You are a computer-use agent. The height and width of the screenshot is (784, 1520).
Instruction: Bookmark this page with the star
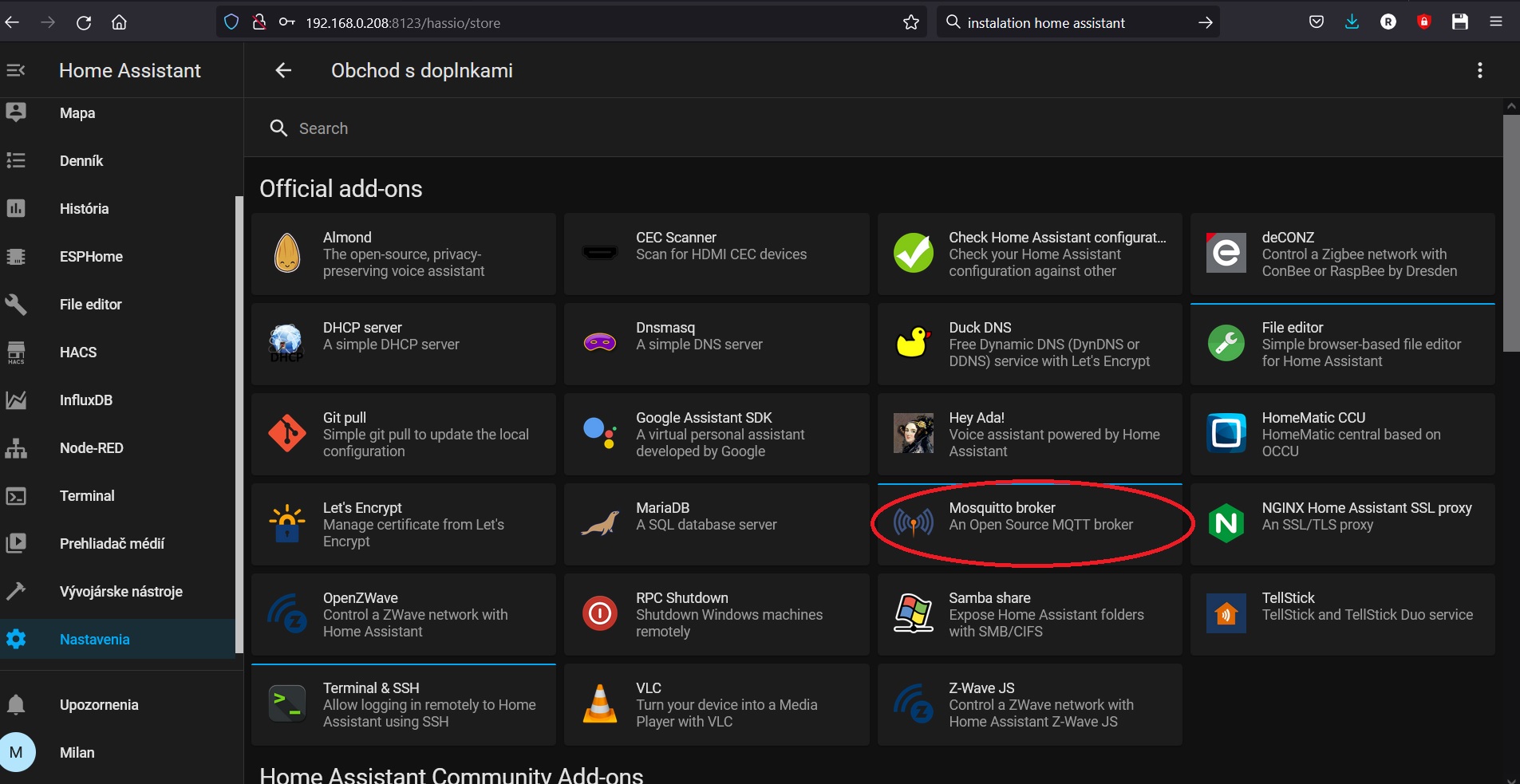point(911,22)
